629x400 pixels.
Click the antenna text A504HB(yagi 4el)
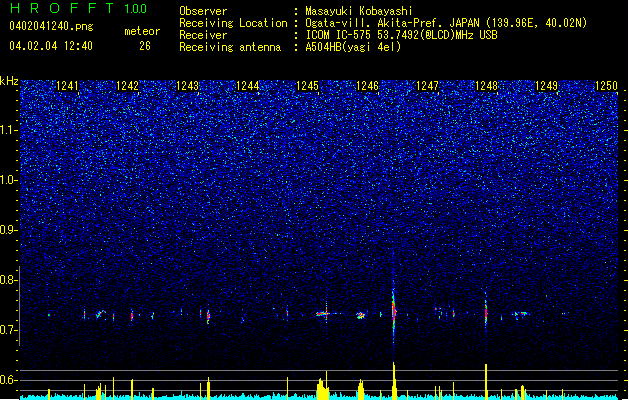pyautogui.click(x=353, y=47)
